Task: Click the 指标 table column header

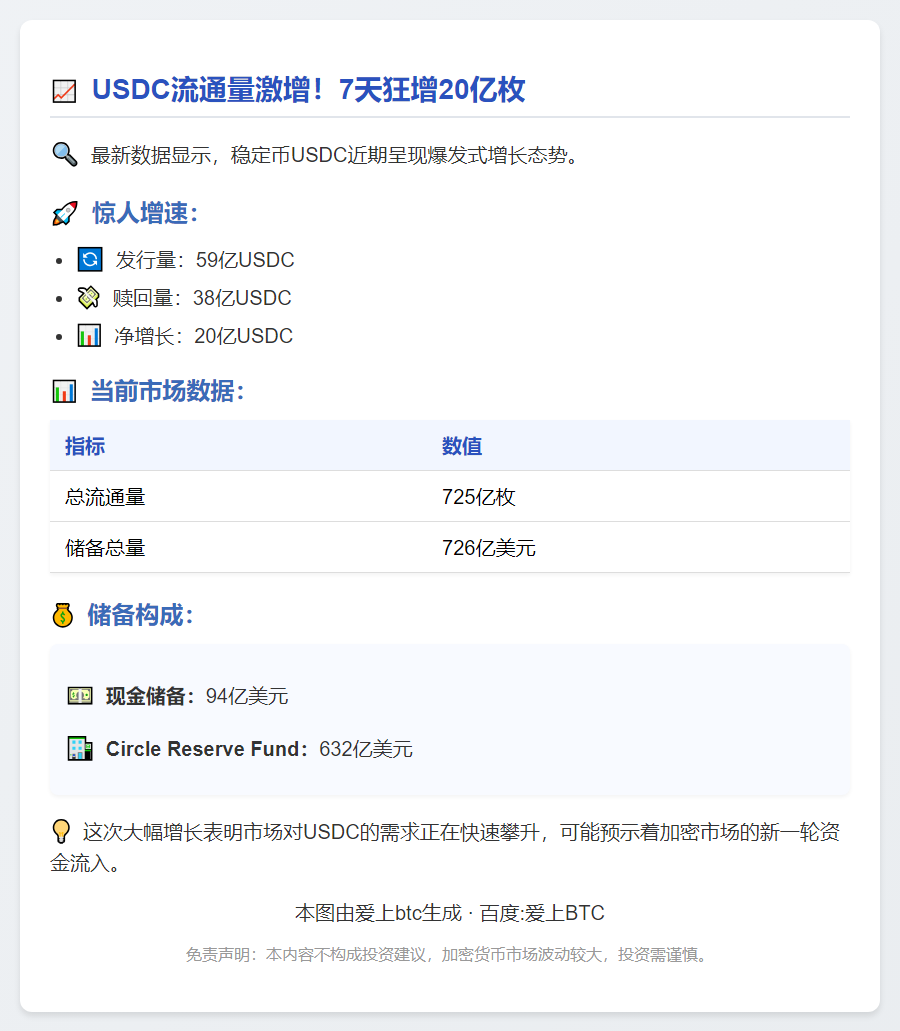Action: click(85, 446)
